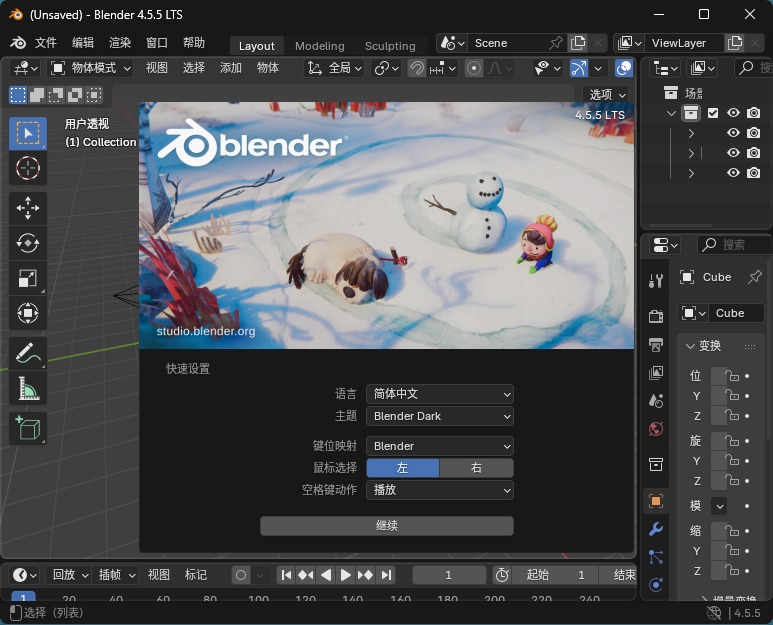Click the properties search field
773x625 pixels.
coord(734,245)
